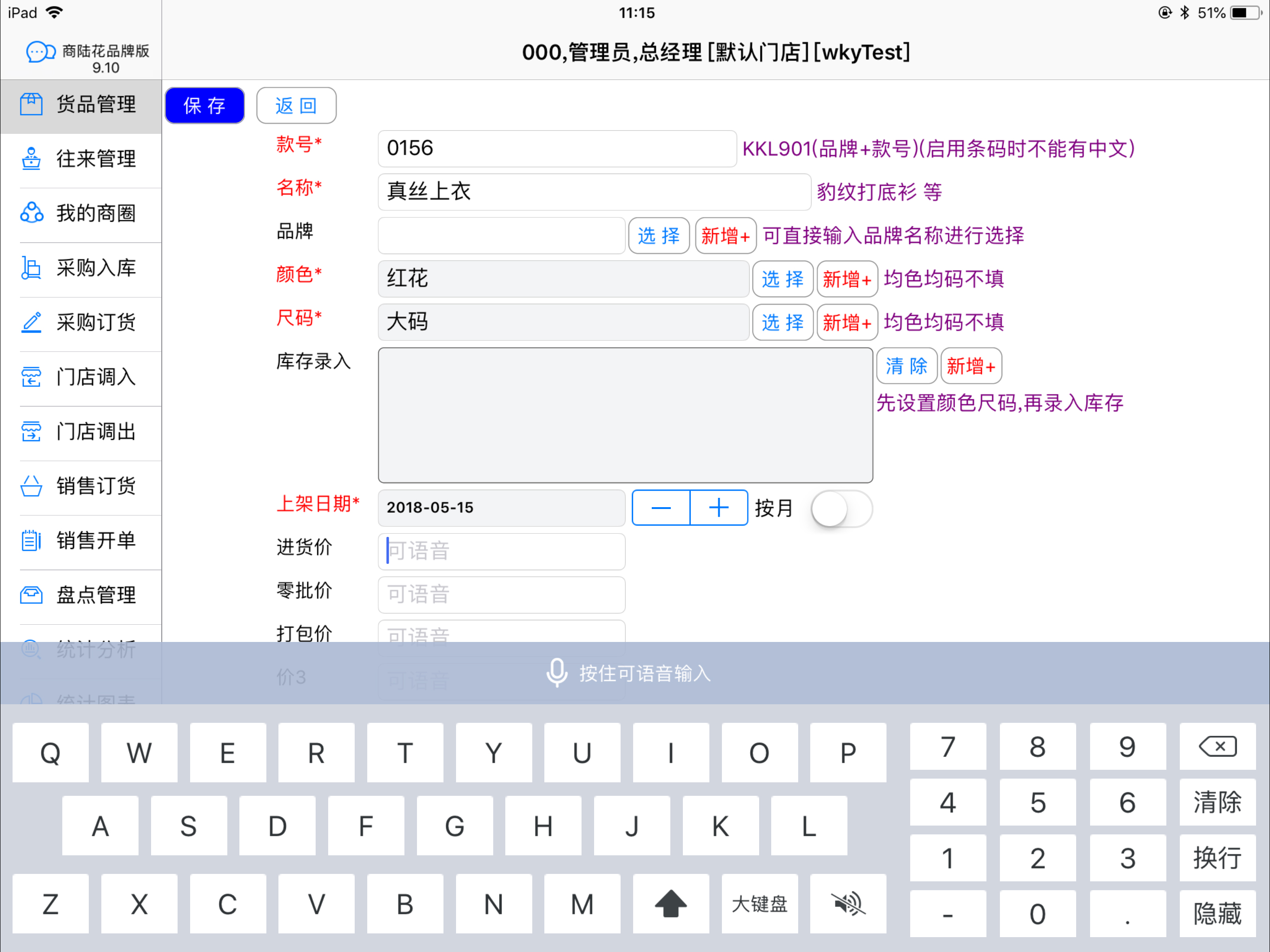Tap the letter M key

tap(582, 904)
